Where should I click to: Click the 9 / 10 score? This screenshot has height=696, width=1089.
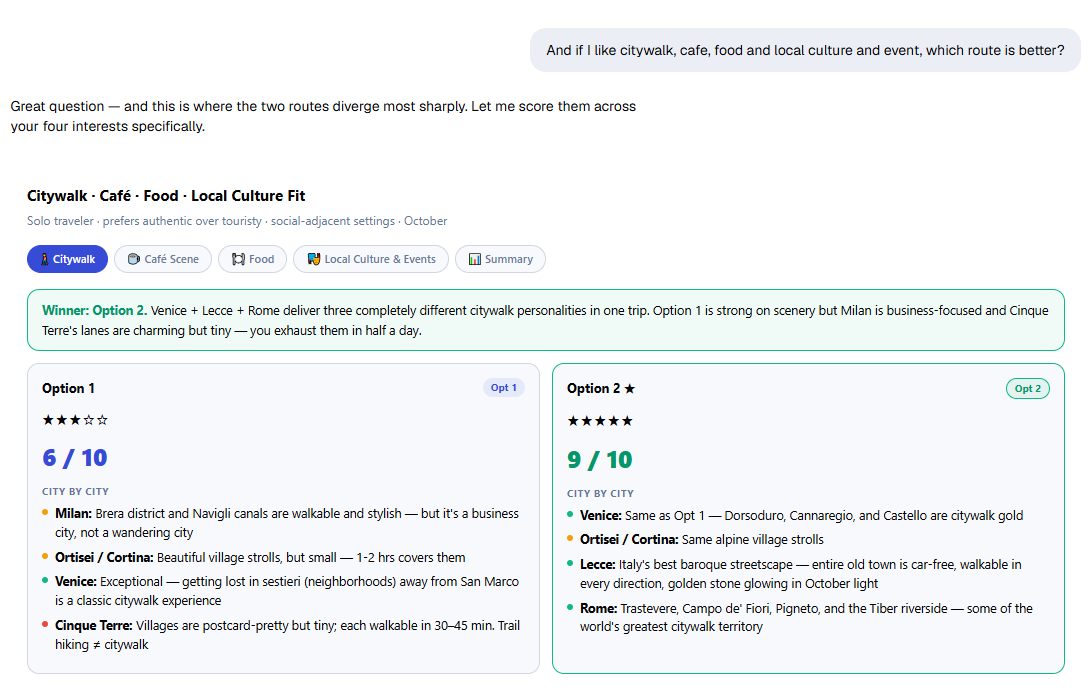tap(600, 460)
